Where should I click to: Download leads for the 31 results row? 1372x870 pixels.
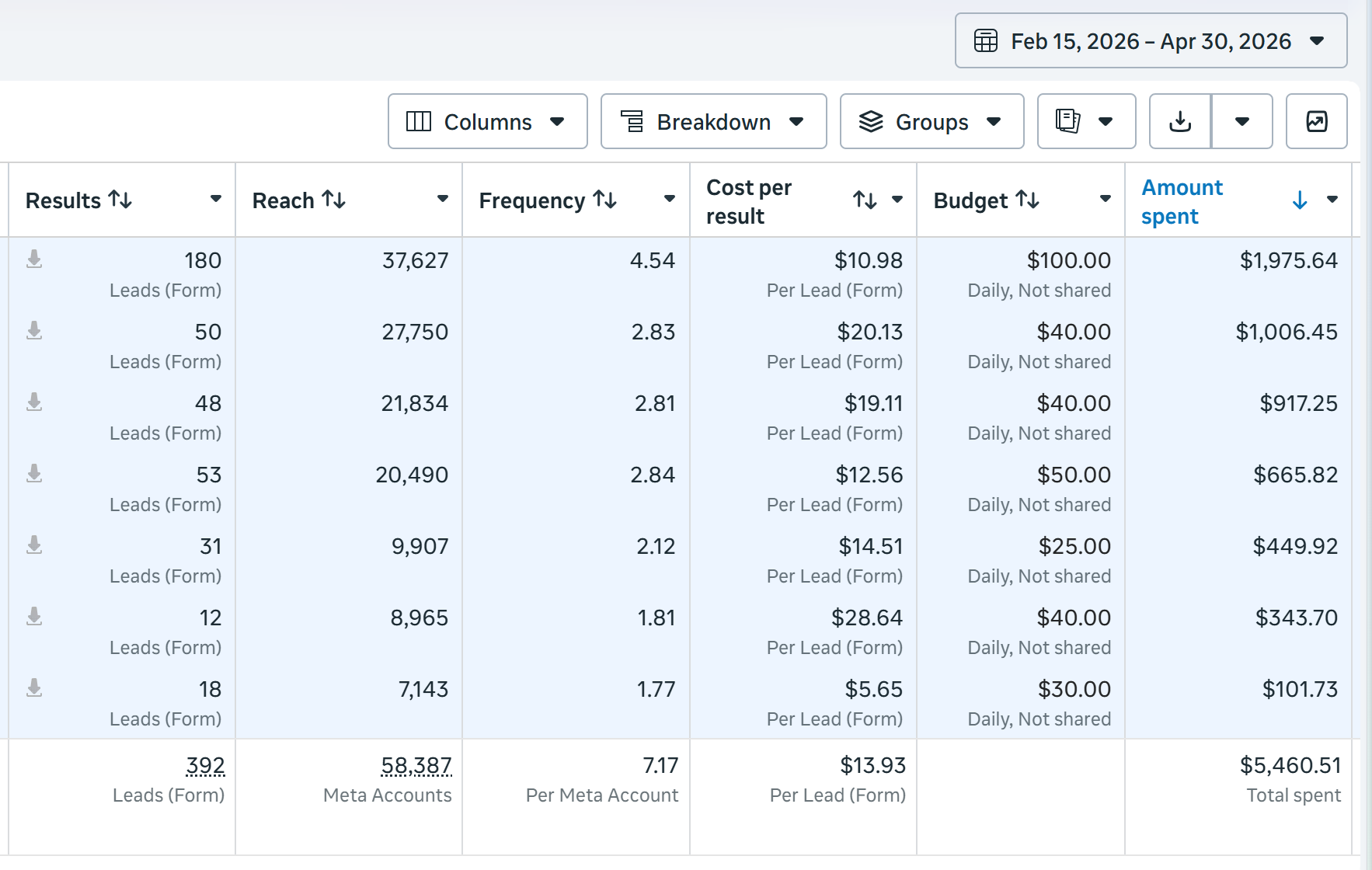(34, 545)
